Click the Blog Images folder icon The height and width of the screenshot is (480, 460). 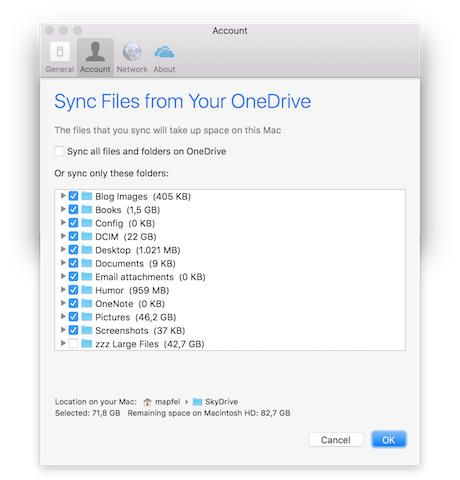[x=87, y=196]
